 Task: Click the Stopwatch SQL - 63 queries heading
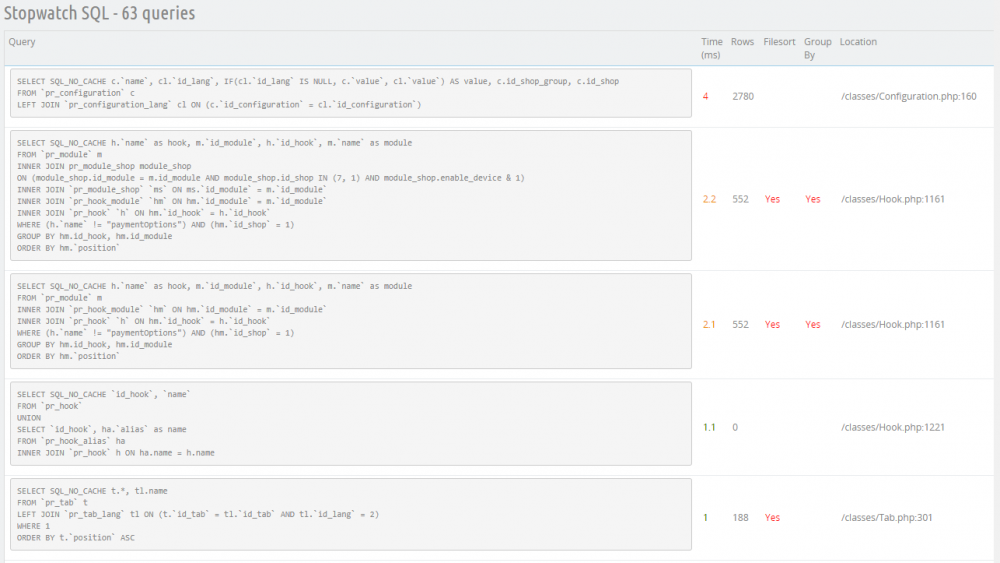point(100,14)
